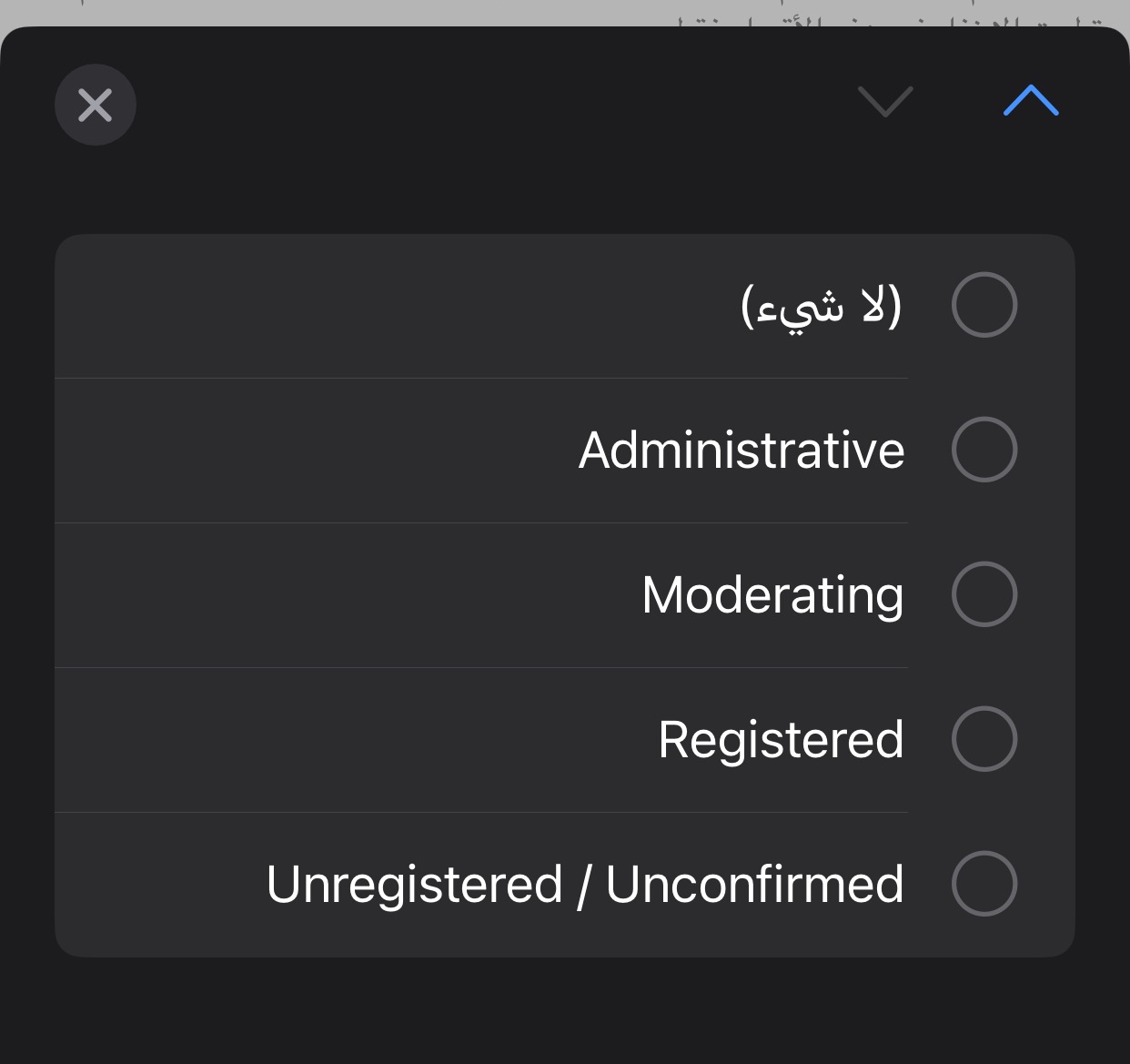The image size is (1130, 1064).
Task: Tap the Moderating label text
Action: tap(772, 595)
